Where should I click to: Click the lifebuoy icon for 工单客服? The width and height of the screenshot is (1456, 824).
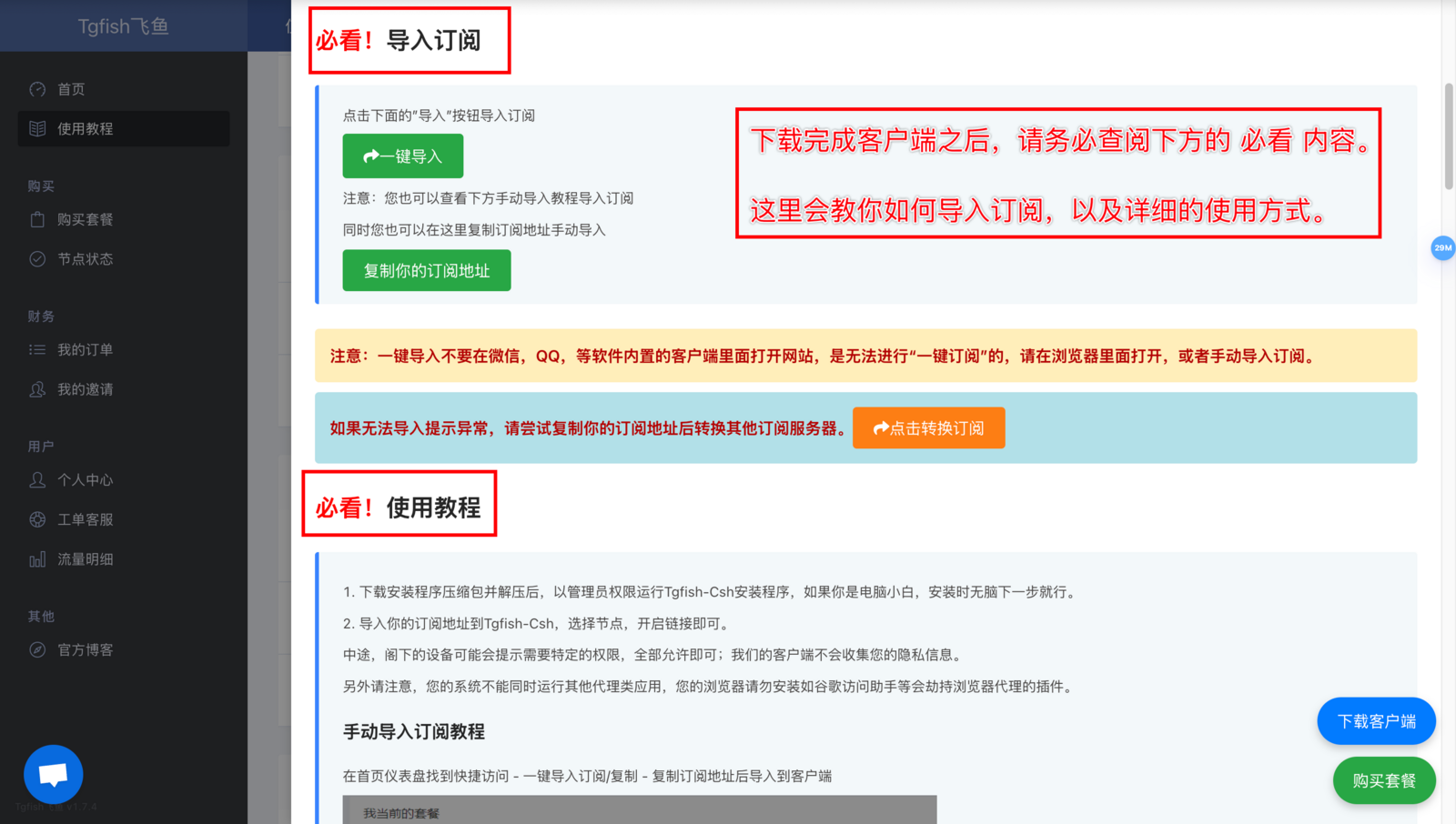tap(37, 519)
